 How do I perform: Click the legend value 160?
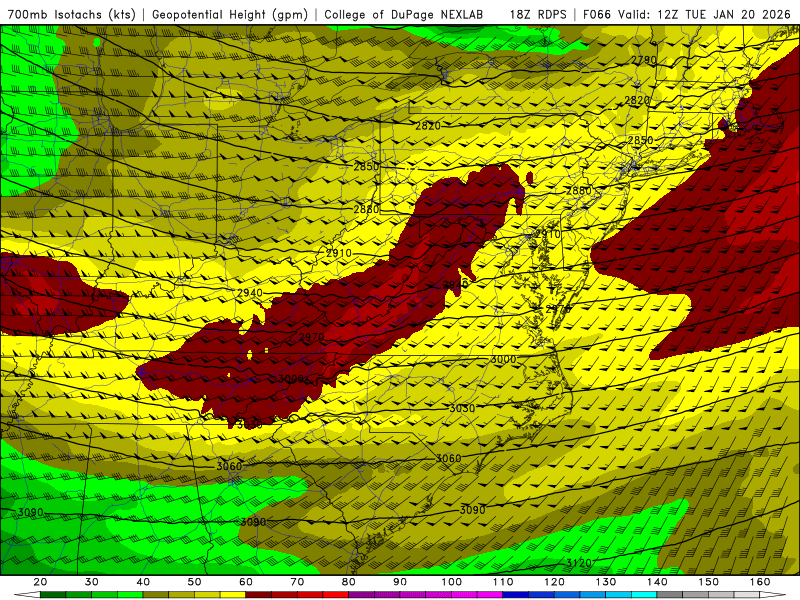coord(760,582)
